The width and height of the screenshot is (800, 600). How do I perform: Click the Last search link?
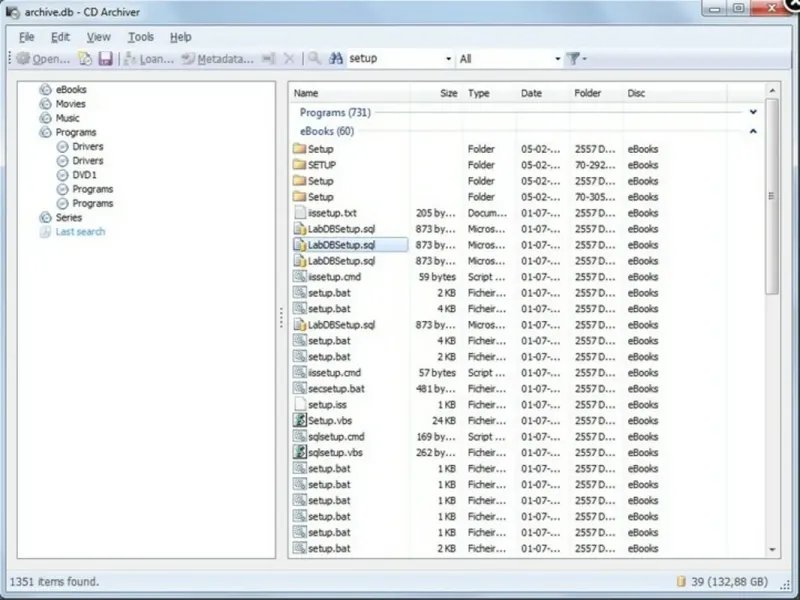(80, 232)
